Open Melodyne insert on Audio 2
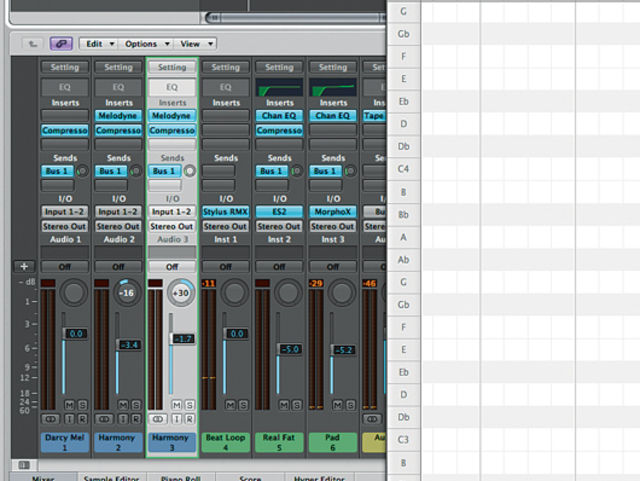640x481 pixels. pyautogui.click(x=118, y=116)
